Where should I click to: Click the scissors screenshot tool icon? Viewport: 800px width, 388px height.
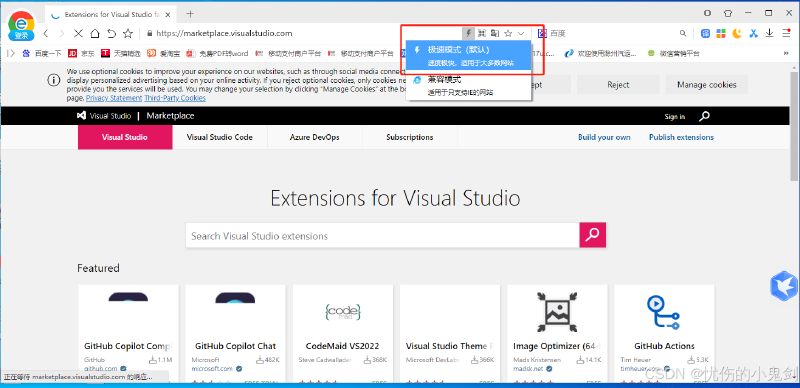tap(754, 33)
